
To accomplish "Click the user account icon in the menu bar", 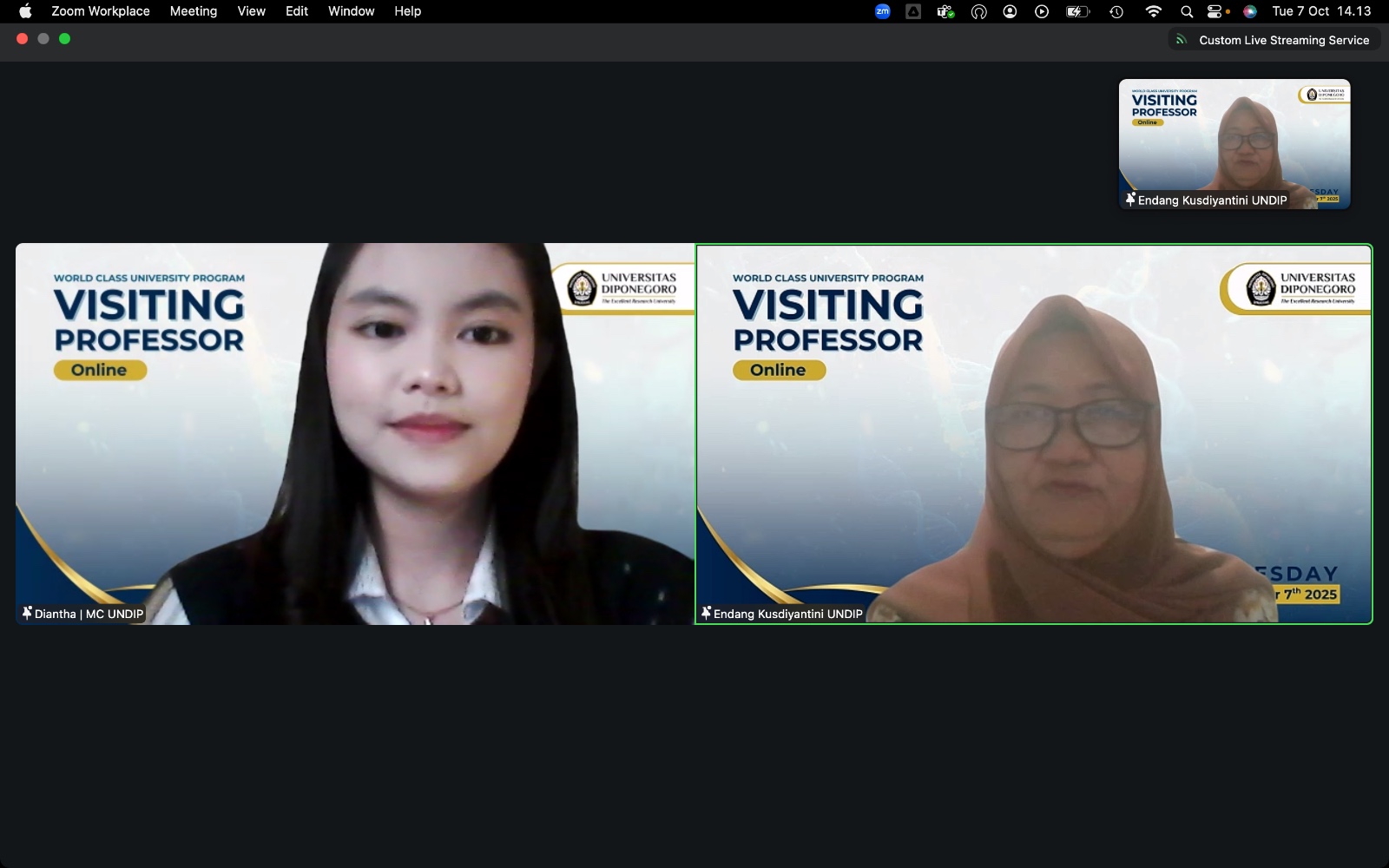I will (x=1010, y=11).
